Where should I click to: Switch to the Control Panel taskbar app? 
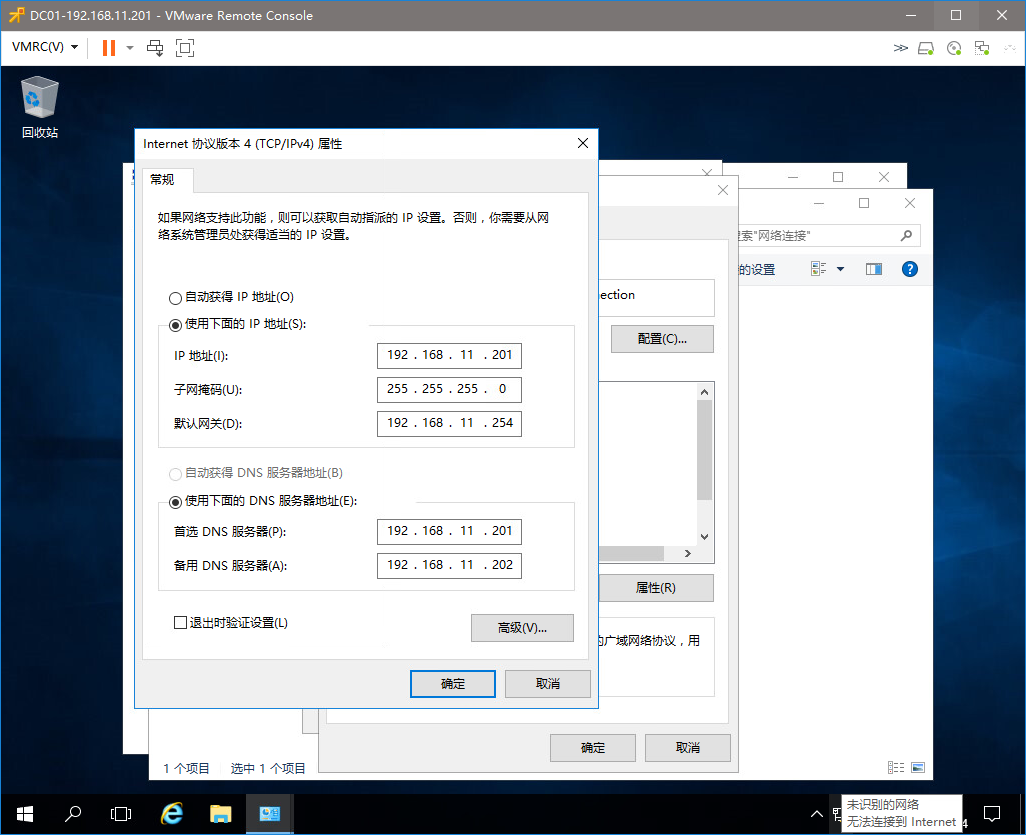tap(270, 814)
